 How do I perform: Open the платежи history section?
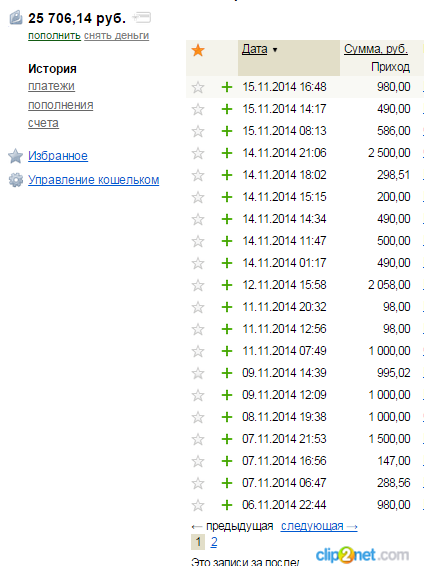(x=51, y=86)
